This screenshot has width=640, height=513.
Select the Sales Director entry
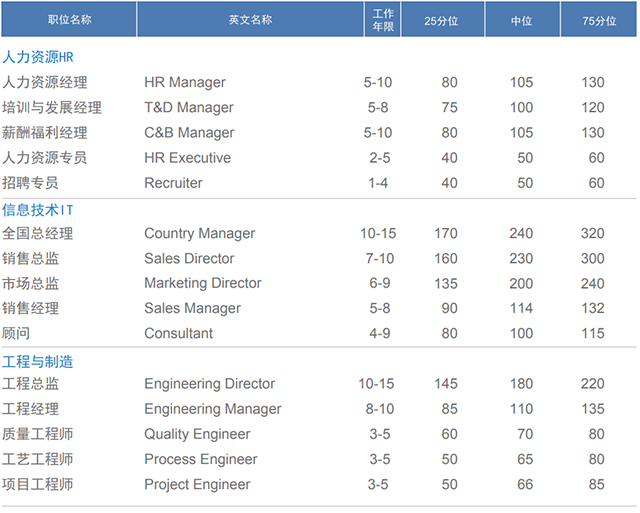189,258
